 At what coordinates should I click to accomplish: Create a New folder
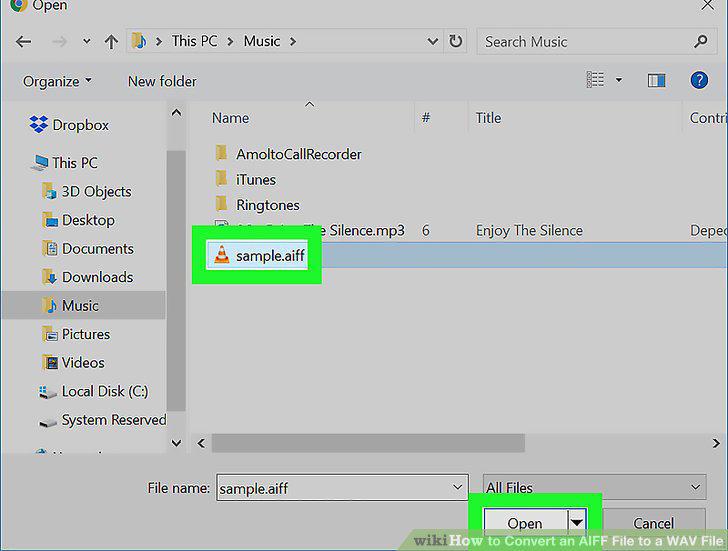click(x=162, y=81)
